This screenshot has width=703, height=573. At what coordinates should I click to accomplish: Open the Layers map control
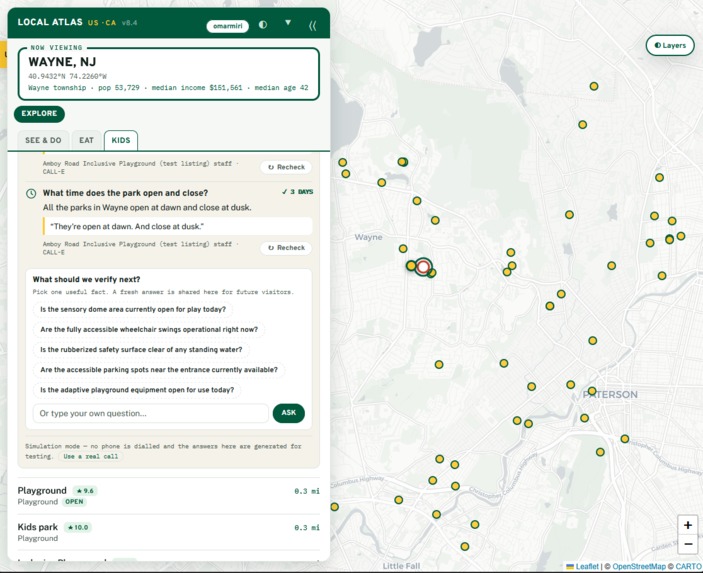click(670, 45)
